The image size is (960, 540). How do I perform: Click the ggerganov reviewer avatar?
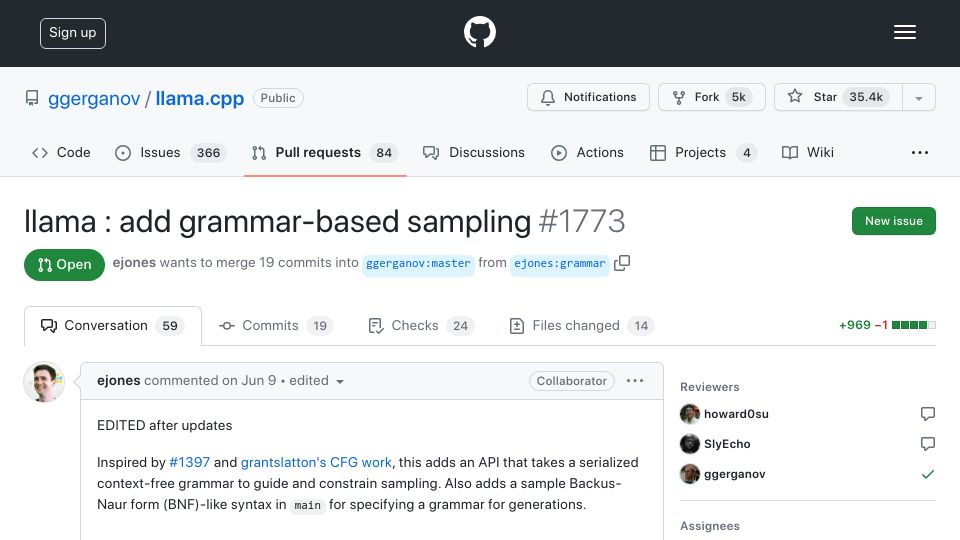690,474
